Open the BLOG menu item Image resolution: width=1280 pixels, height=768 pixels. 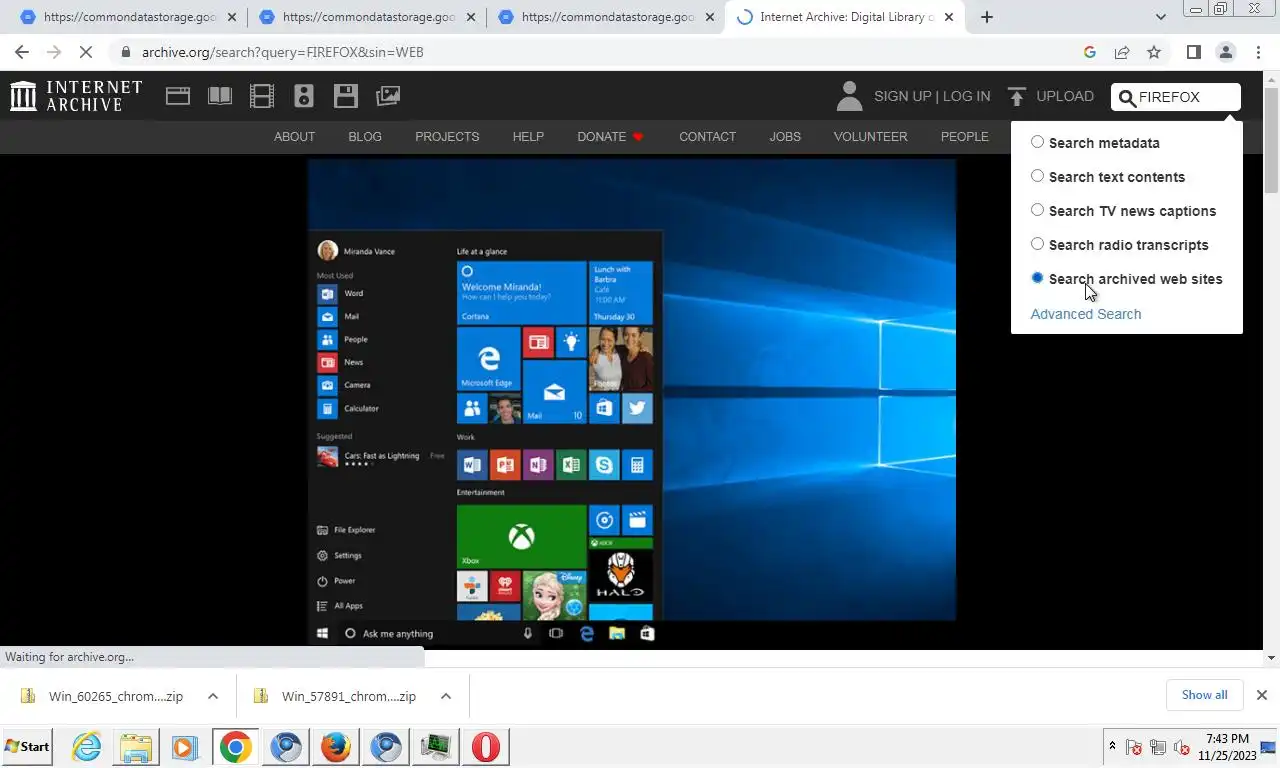pos(365,137)
